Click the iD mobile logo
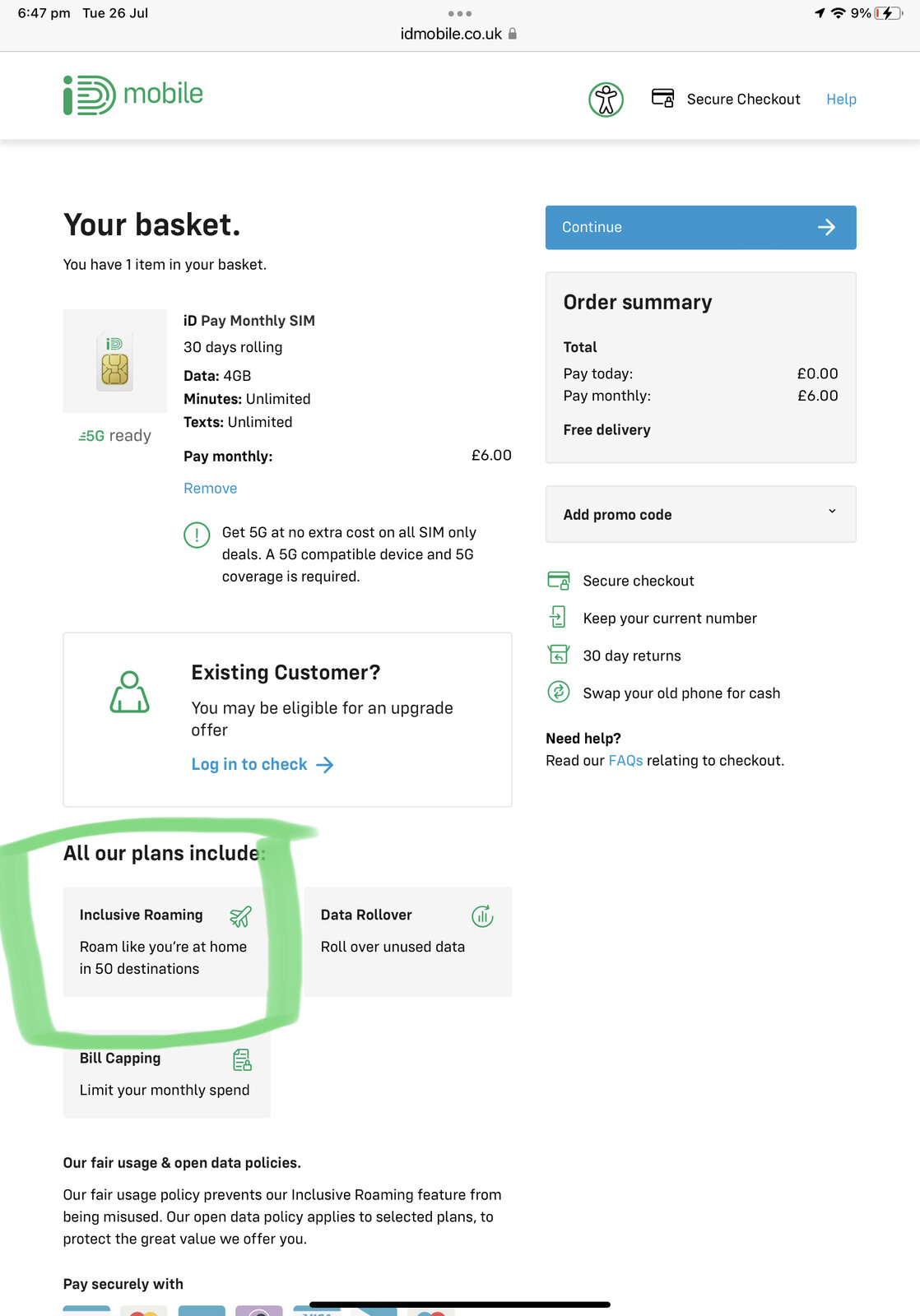 pos(133,95)
